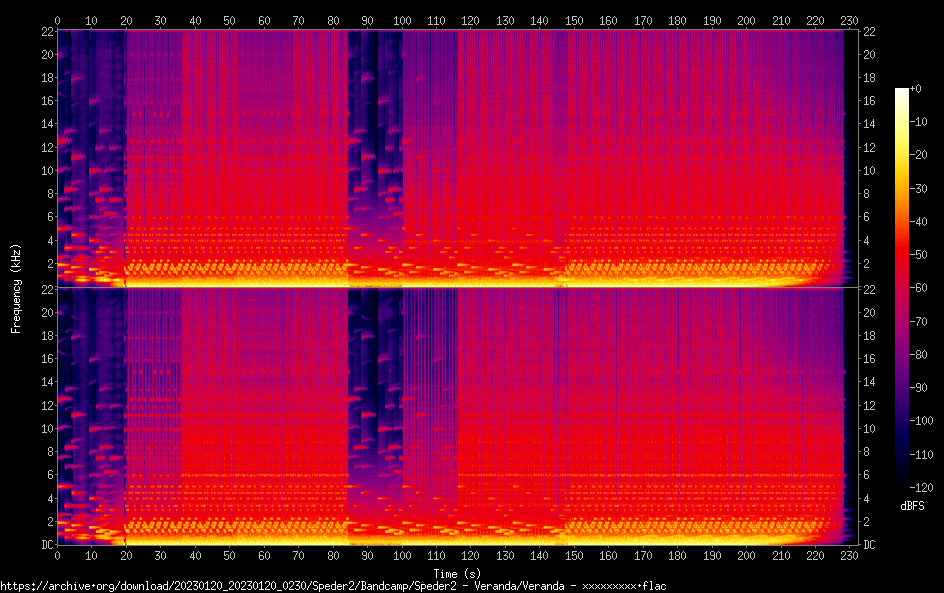Image resolution: width=944 pixels, height=593 pixels.
Task: Click the 10 kHz label left of lower channel
Action: tap(45, 429)
